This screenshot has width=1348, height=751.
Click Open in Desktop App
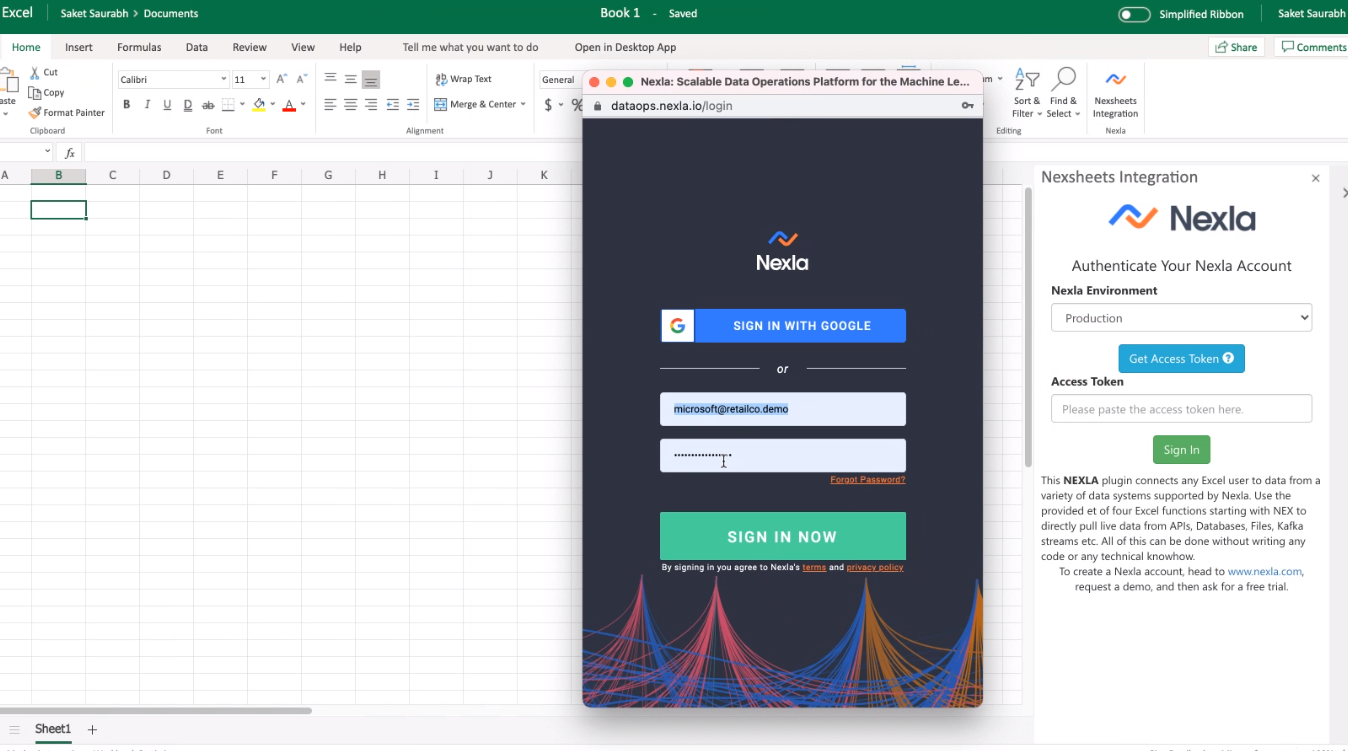click(x=625, y=47)
